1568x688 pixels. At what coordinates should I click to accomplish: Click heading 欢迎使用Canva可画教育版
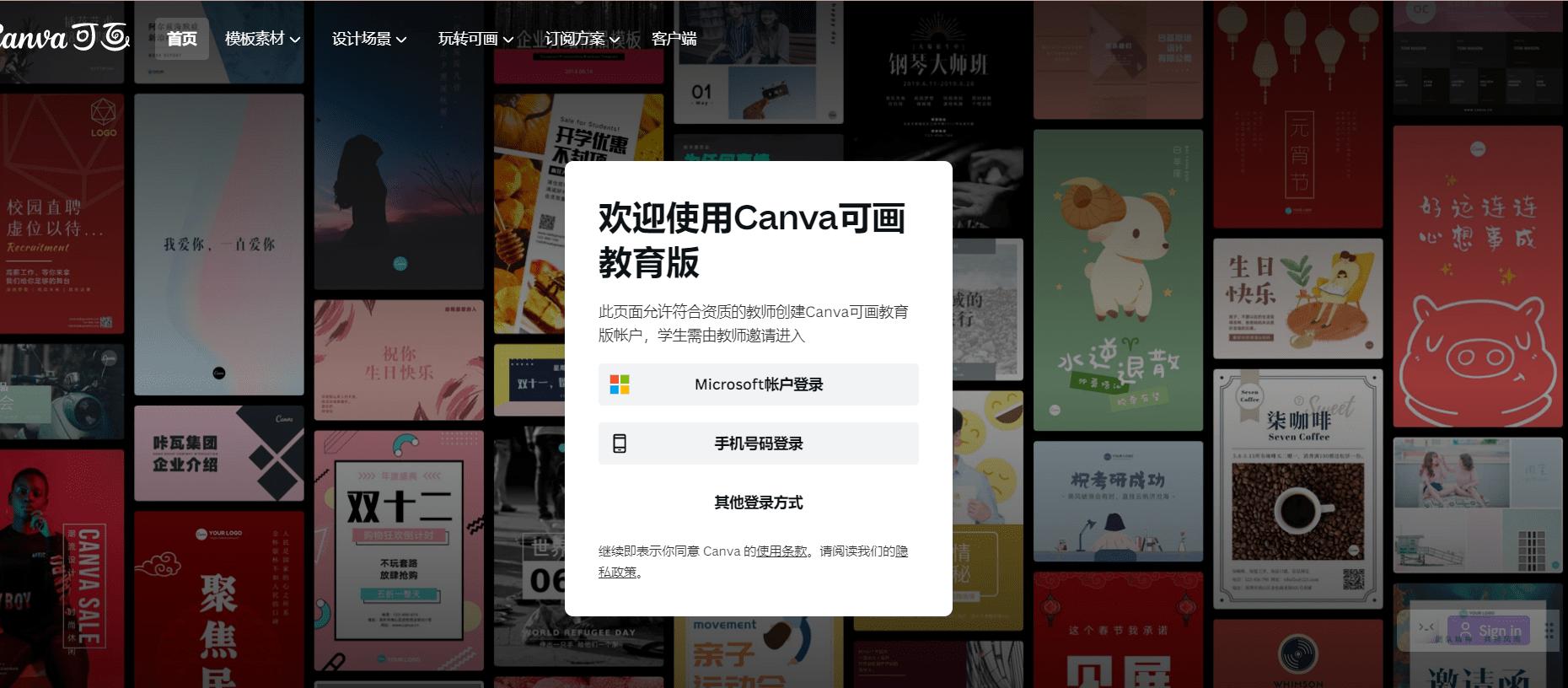[752, 240]
